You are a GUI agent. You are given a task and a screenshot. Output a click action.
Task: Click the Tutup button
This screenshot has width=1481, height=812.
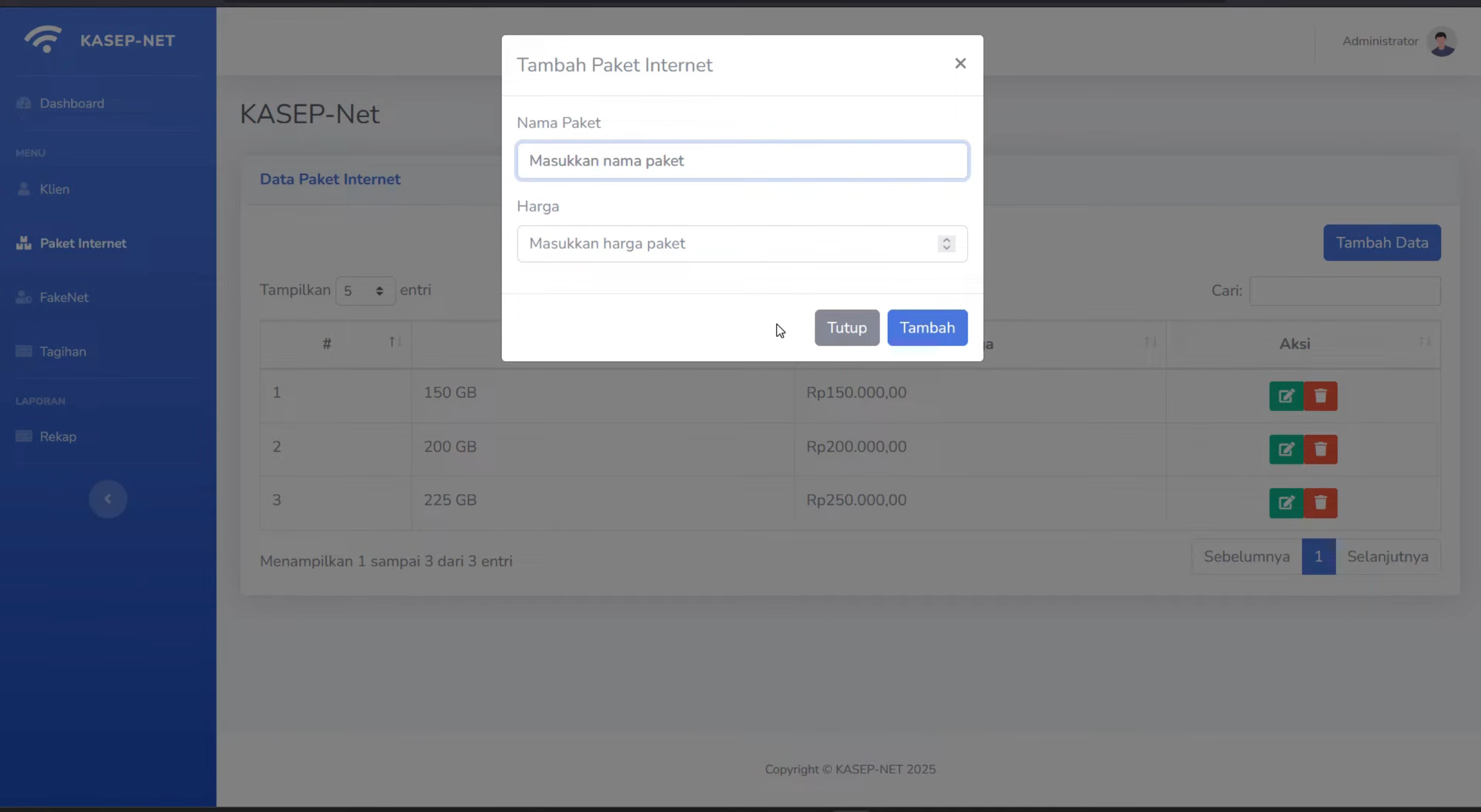coord(847,328)
